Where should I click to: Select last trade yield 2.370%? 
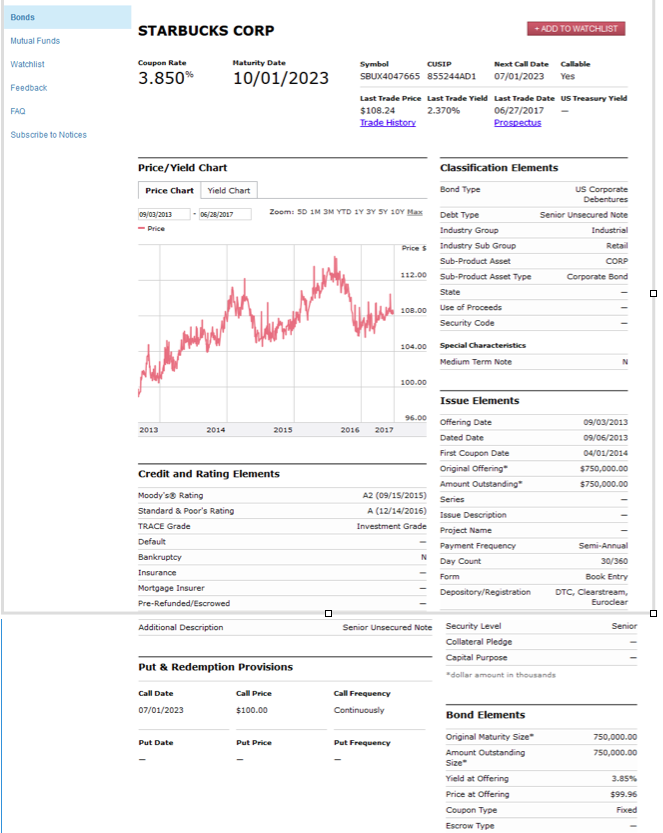(x=443, y=110)
